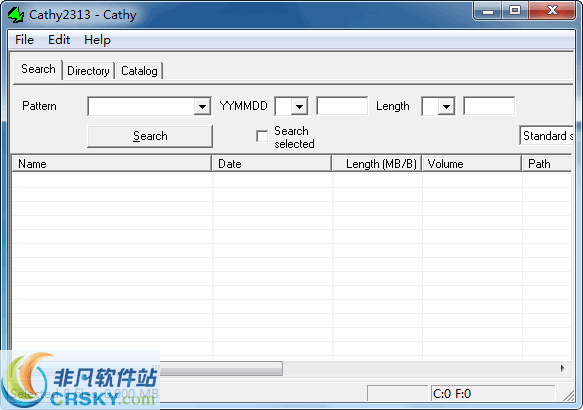Click the resize grip in status bar corner
The width and height of the screenshot is (583, 410).
568,396
